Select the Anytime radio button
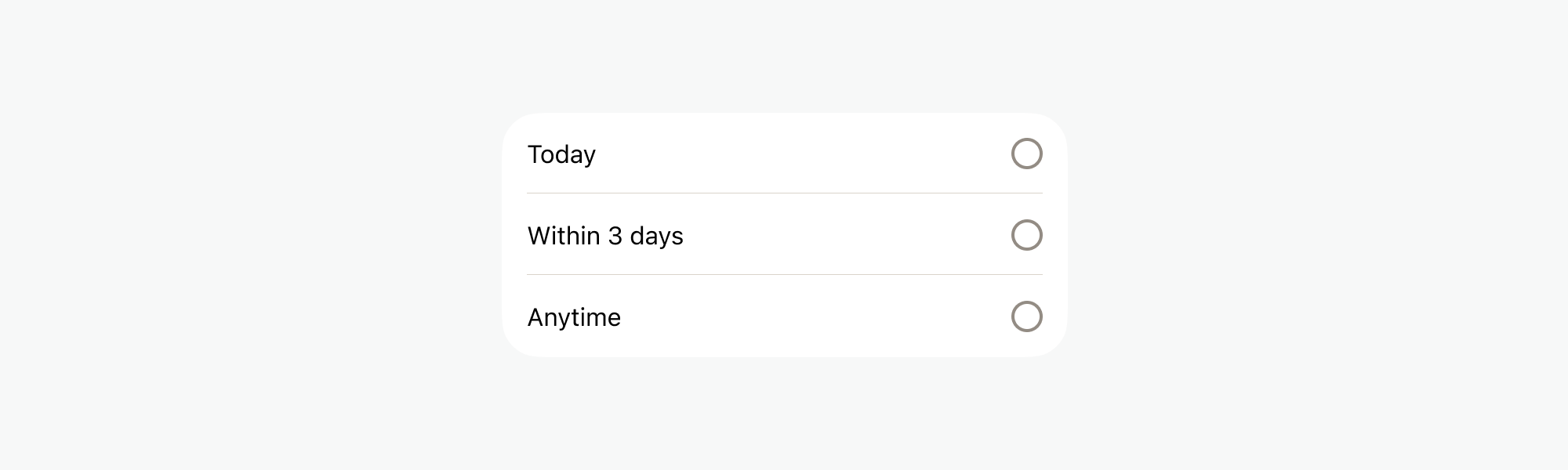The height and width of the screenshot is (470, 1568). [x=1026, y=316]
